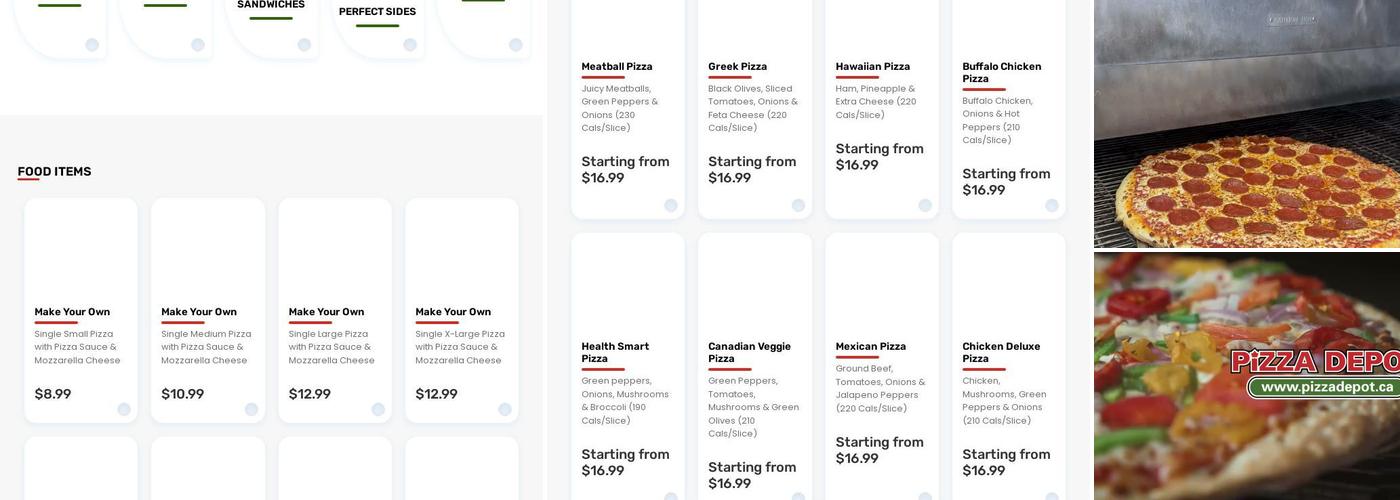Click the pepperoni pizza oven photo
The width and height of the screenshot is (1400, 500).
1247,124
